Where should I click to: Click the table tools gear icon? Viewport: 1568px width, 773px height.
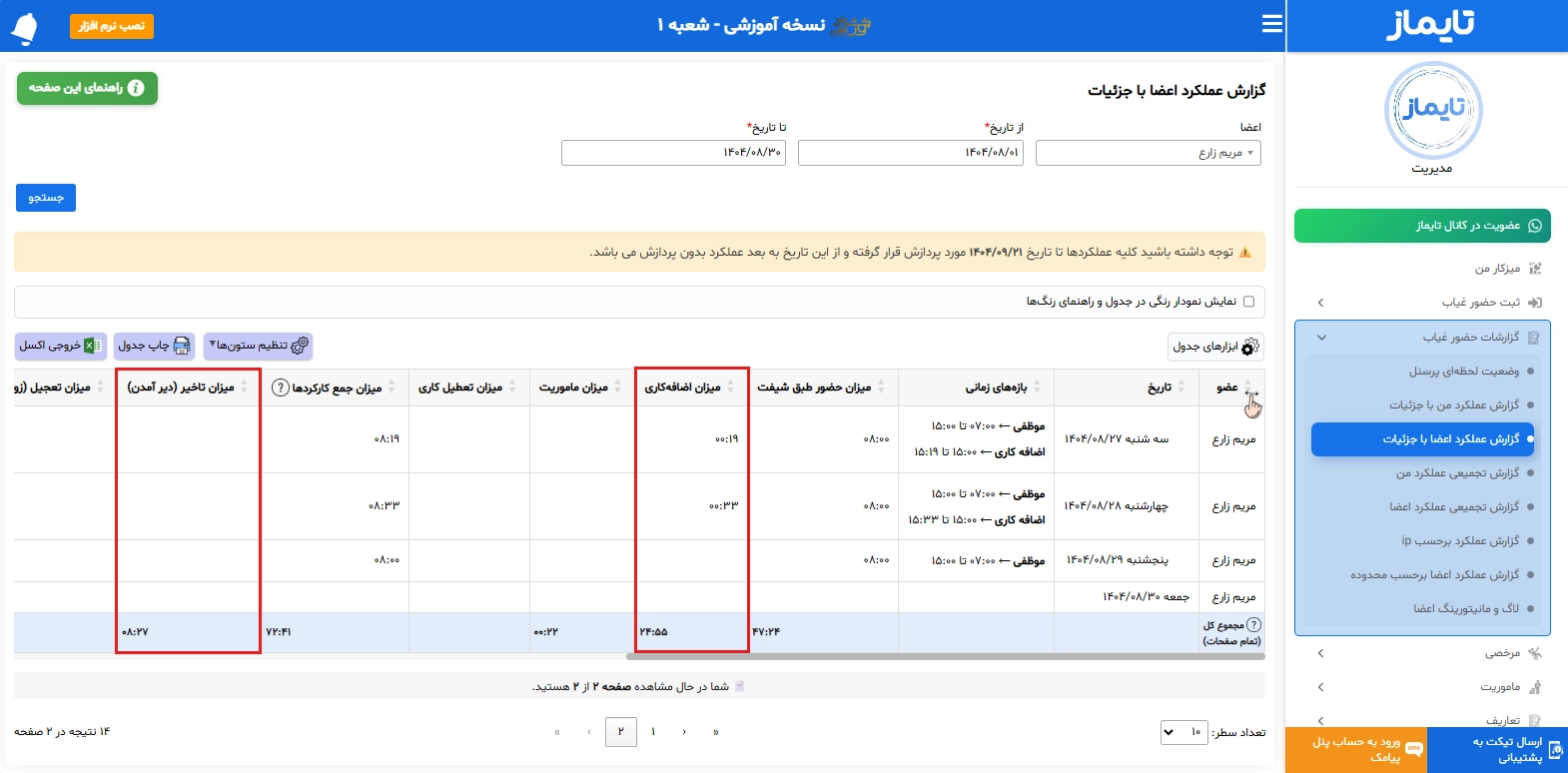click(1249, 347)
